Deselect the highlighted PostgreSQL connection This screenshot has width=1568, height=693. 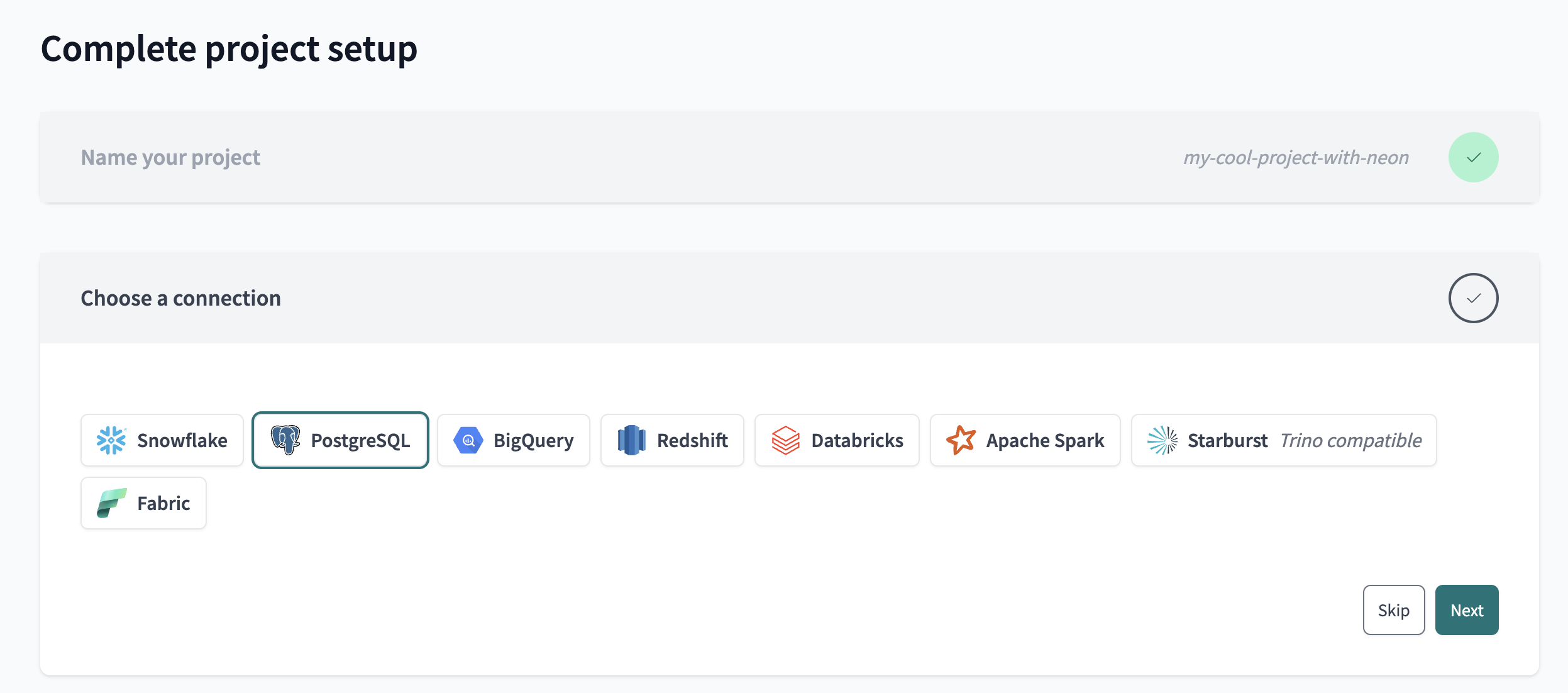(340, 440)
